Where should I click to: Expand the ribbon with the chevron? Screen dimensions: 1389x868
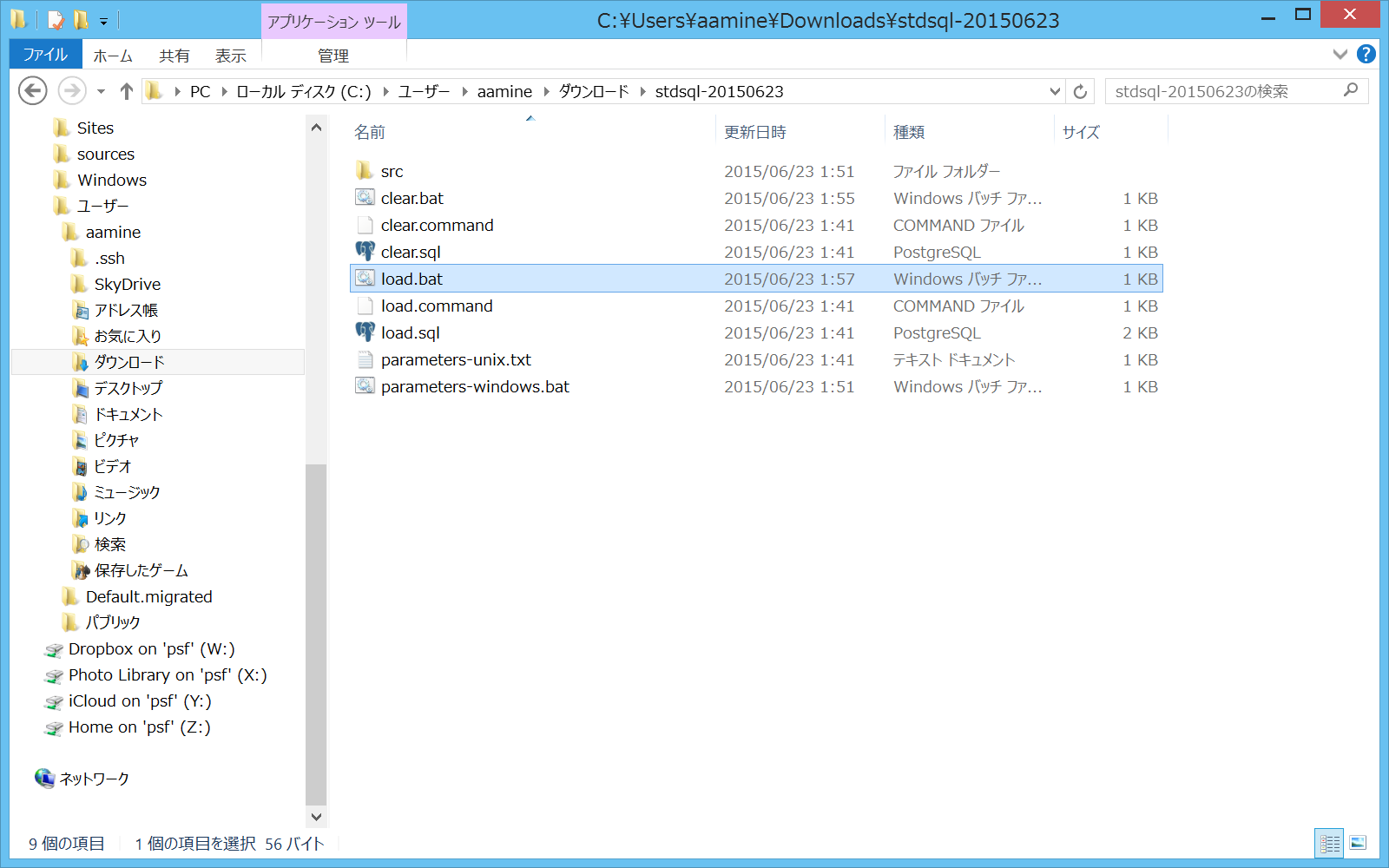coord(1340,55)
